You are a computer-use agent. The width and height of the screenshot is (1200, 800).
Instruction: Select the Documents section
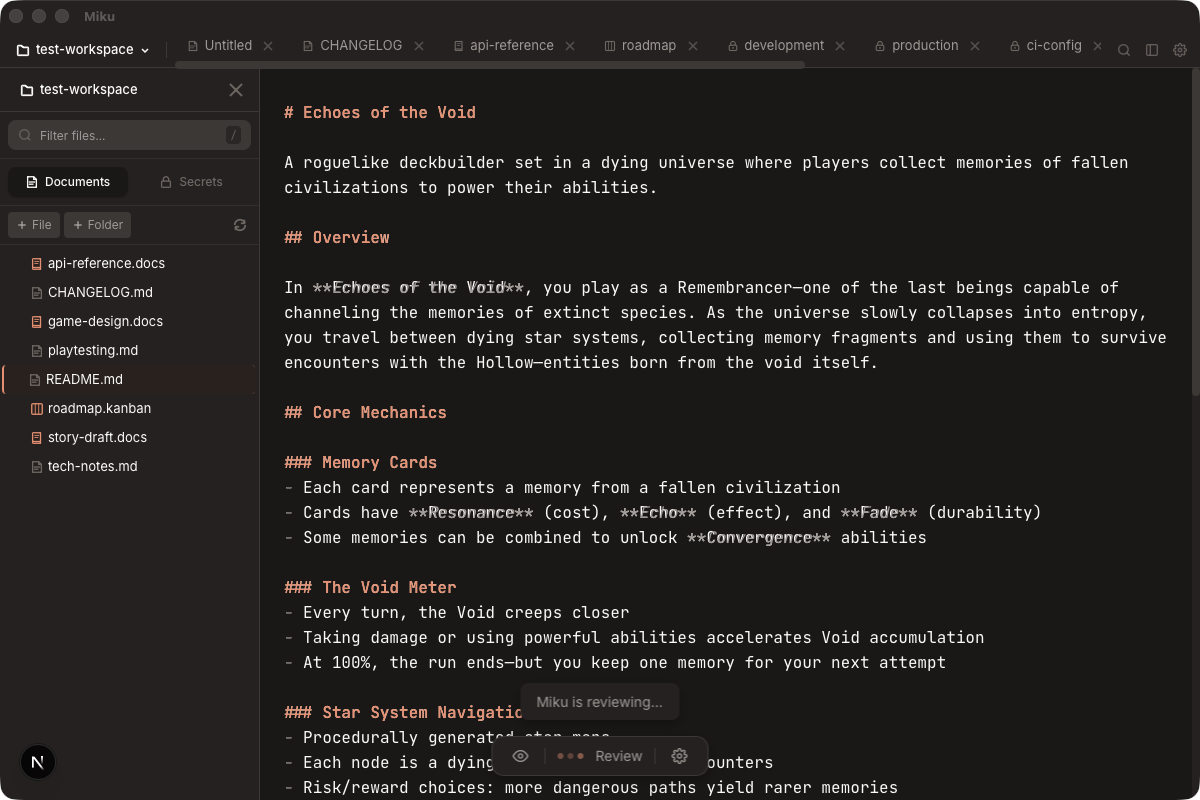[x=68, y=182]
